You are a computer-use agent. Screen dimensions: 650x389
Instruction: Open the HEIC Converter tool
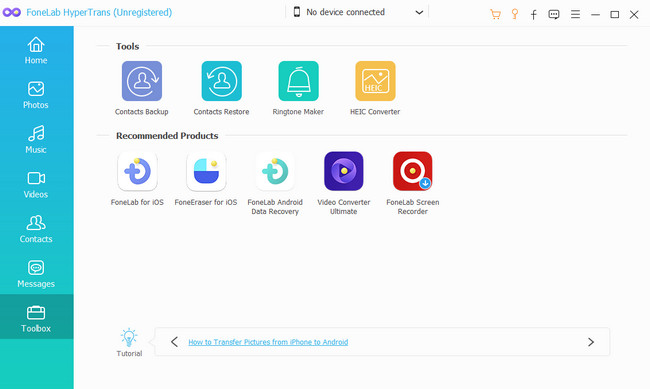click(x=375, y=81)
